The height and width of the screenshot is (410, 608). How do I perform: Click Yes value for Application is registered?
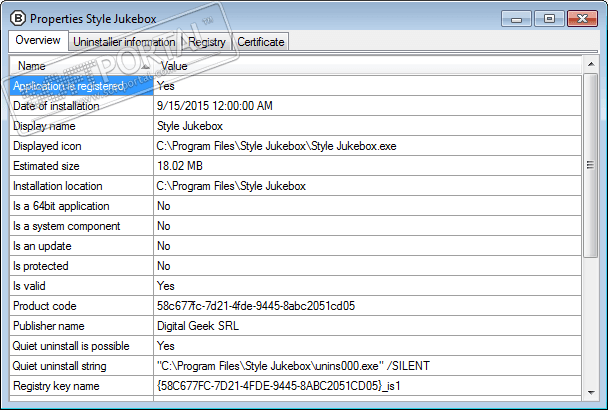pos(166,86)
